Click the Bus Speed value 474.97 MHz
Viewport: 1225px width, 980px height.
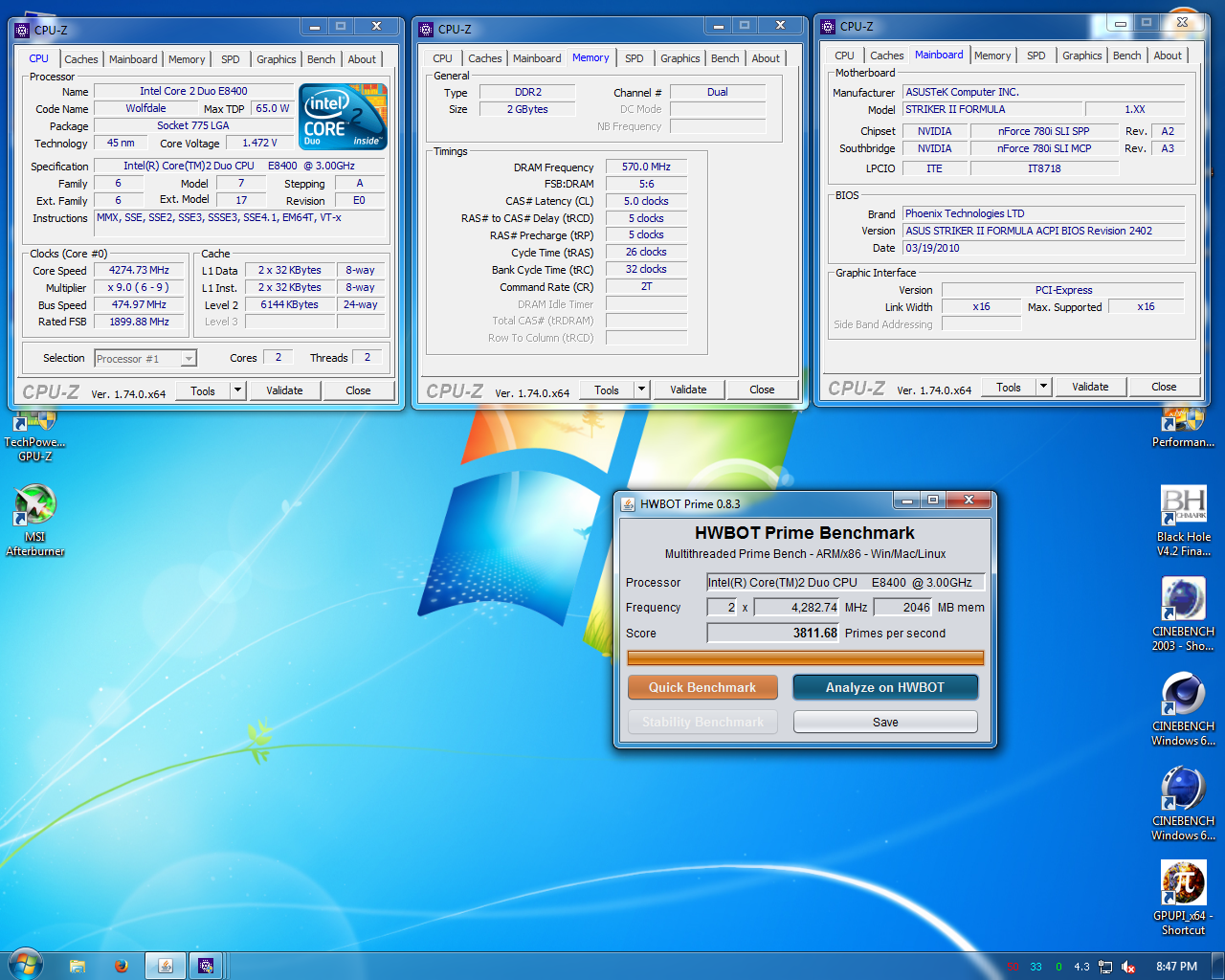tap(139, 304)
